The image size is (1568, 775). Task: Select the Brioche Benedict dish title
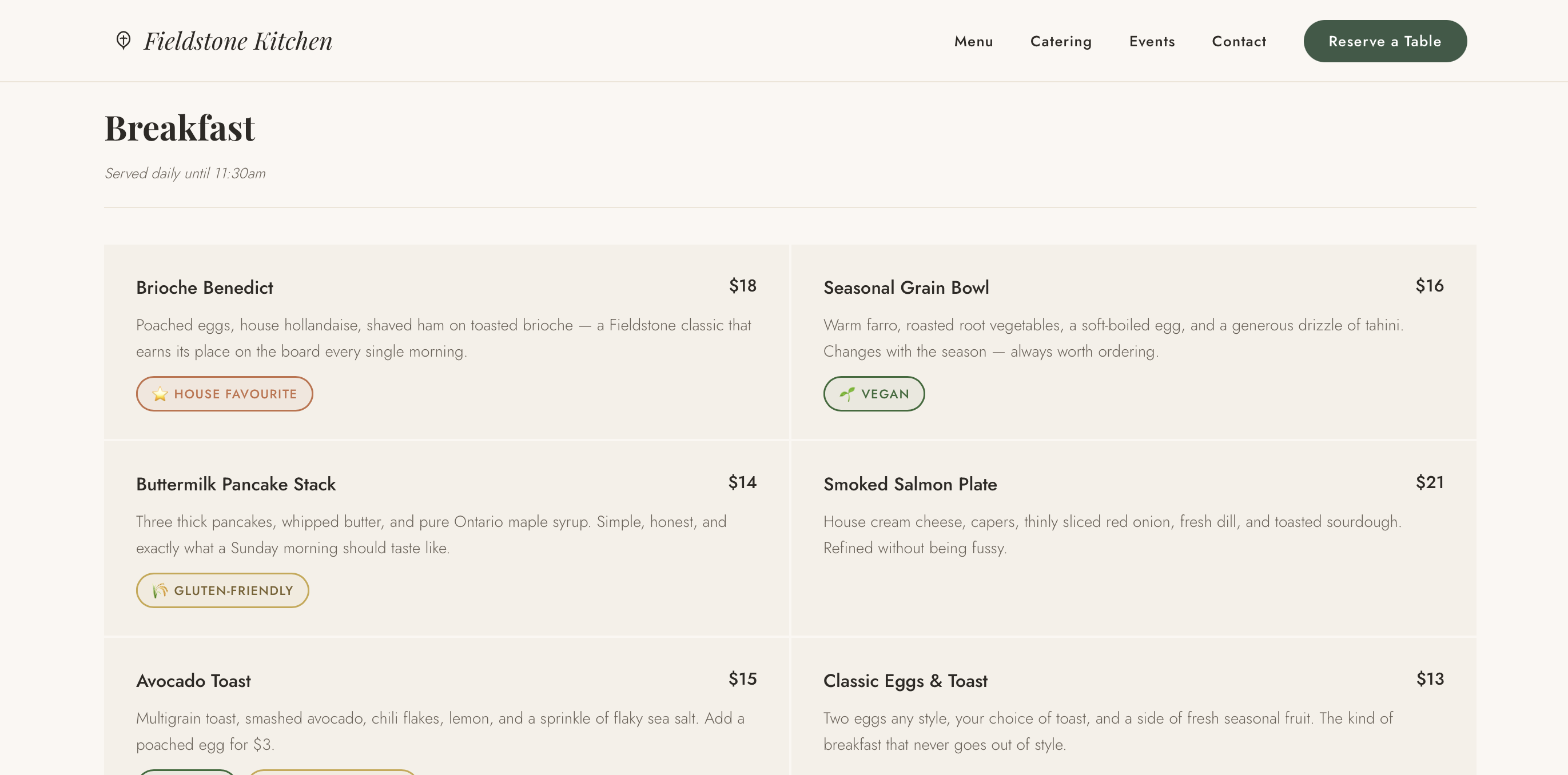(x=205, y=287)
